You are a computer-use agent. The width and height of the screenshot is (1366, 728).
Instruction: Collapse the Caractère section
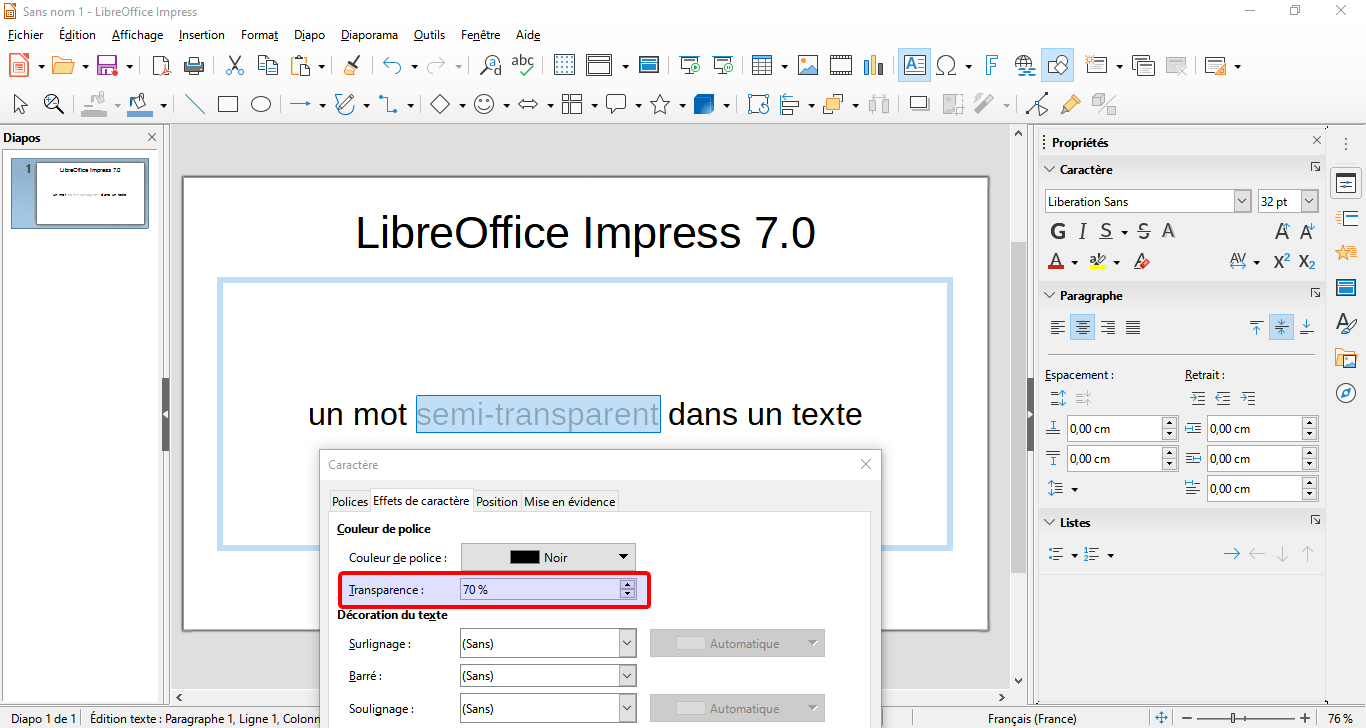pyautogui.click(x=1049, y=170)
